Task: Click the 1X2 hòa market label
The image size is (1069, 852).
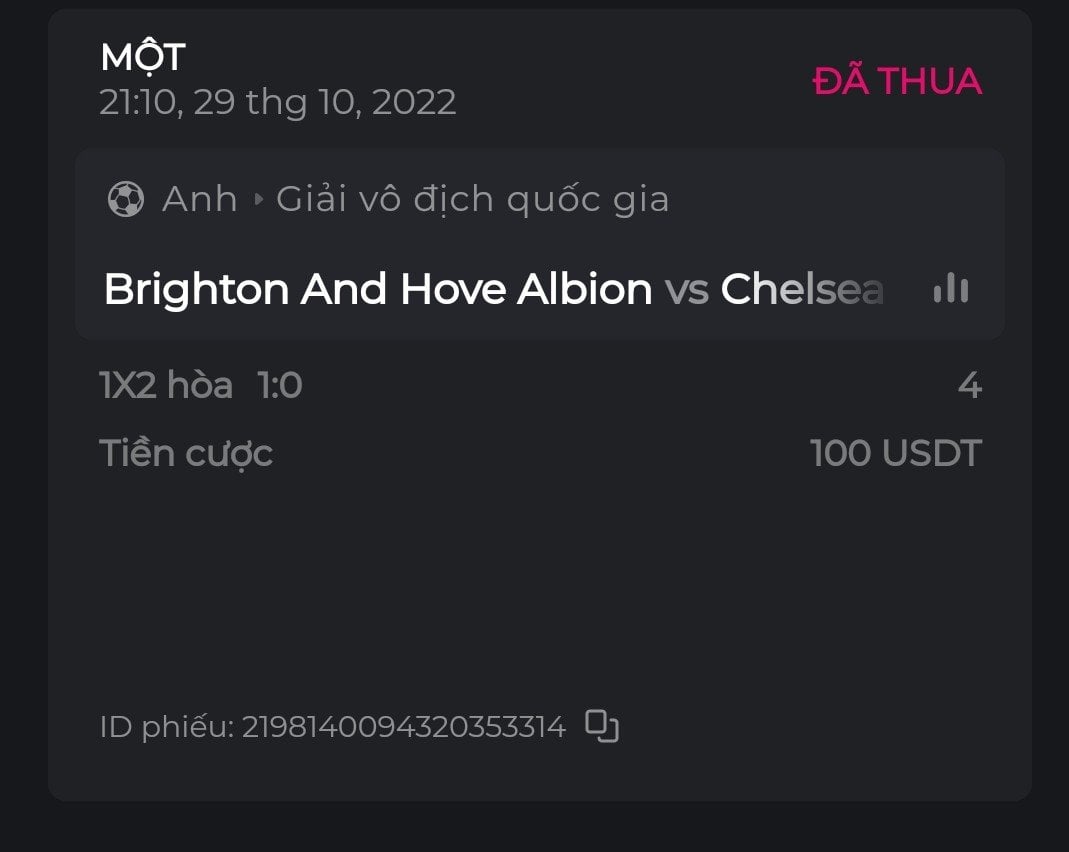Action: [x=166, y=385]
